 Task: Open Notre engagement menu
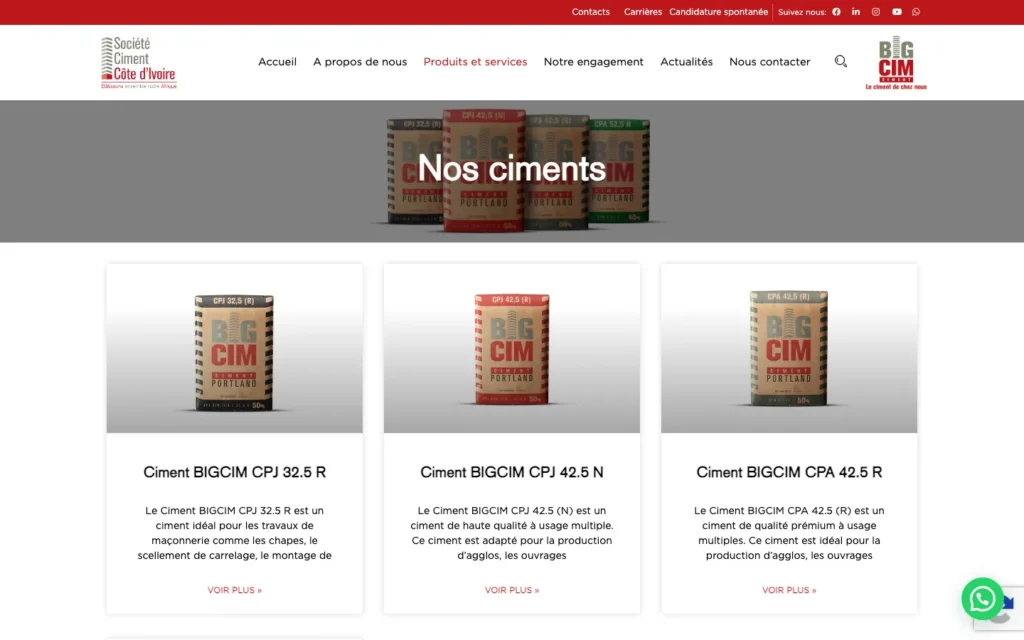(x=593, y=62)
